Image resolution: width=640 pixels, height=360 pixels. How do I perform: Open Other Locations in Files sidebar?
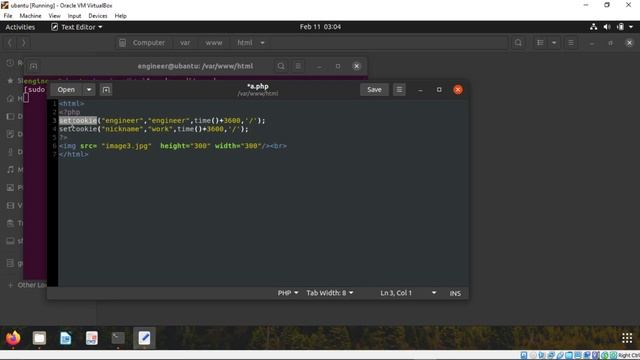[27, 285]
